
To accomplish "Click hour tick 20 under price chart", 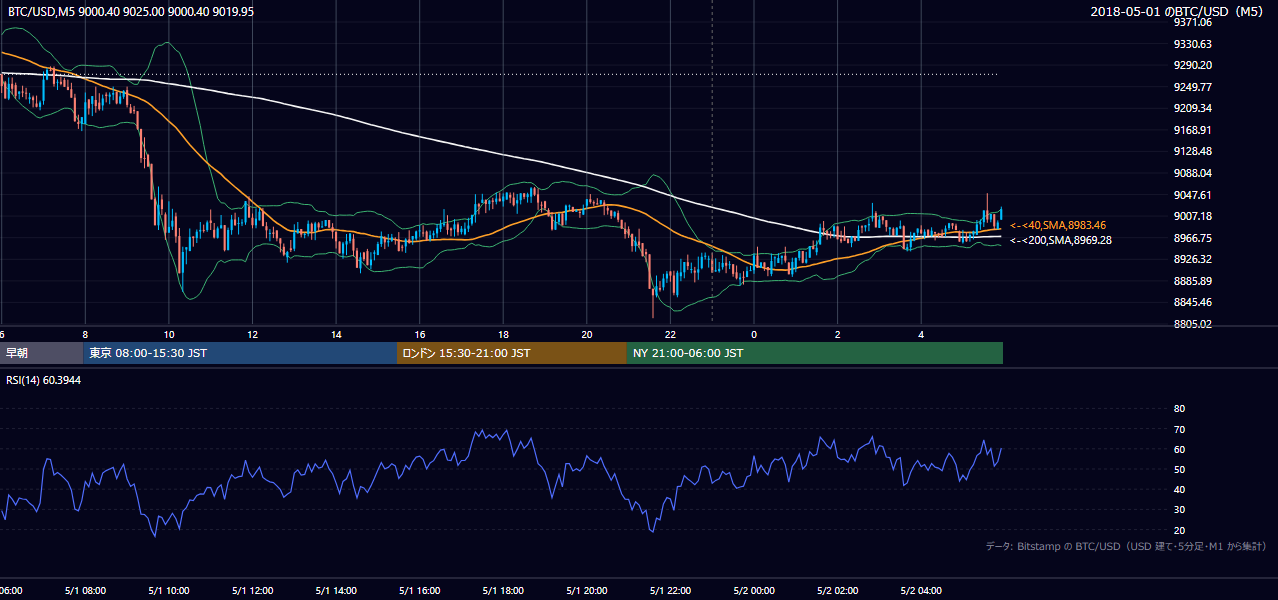I will pos(587,334).
